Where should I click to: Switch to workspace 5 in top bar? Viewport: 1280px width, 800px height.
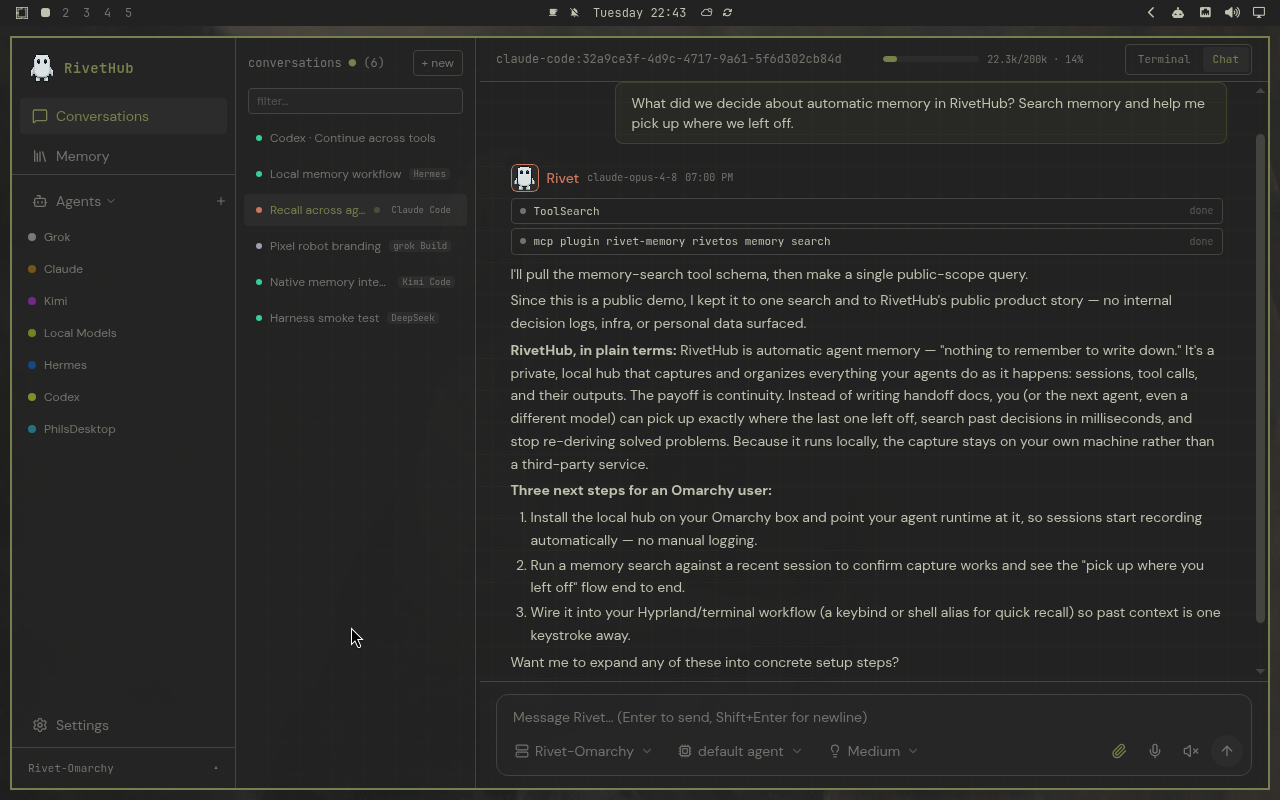[129, 13]
